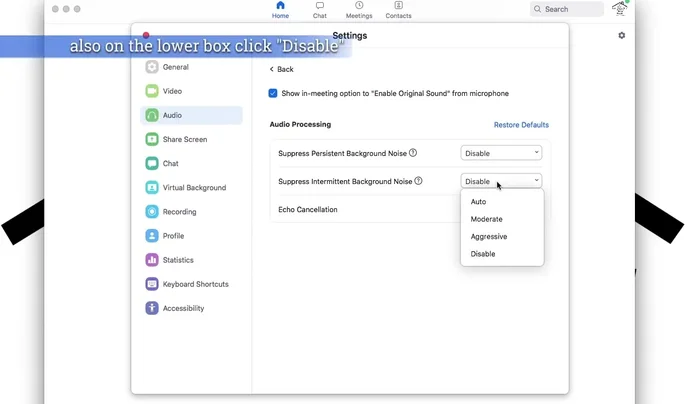Select the Keyboard Shortcuts icon
The height and width of the screenshot is (404, 700).
[x=152, y=284]
